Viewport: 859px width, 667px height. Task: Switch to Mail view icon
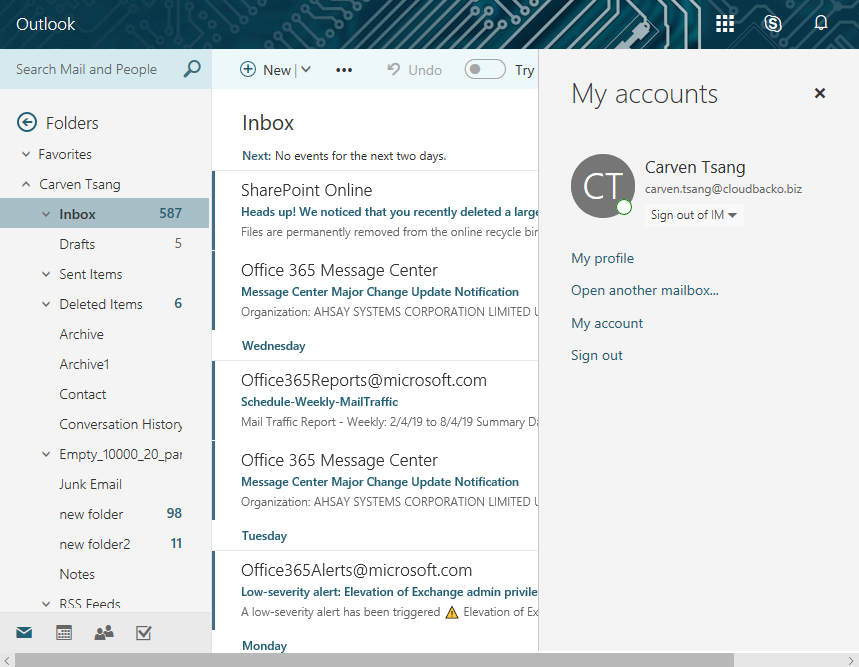pos(24,632)
